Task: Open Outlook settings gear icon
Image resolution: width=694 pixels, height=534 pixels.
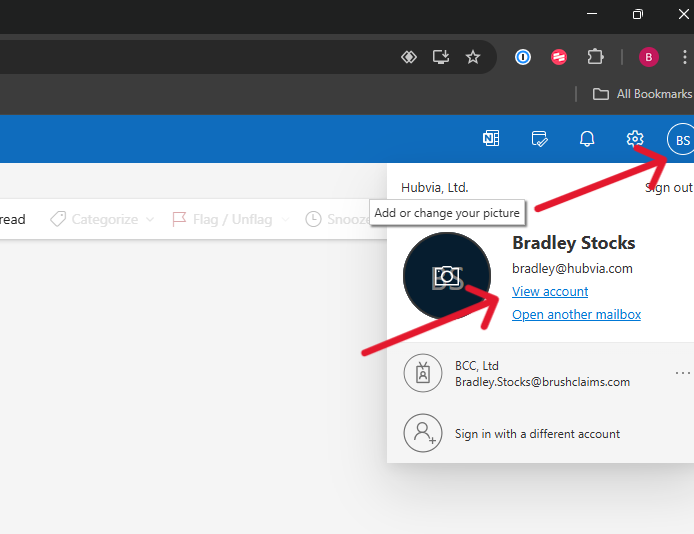Action: point(635,139)
